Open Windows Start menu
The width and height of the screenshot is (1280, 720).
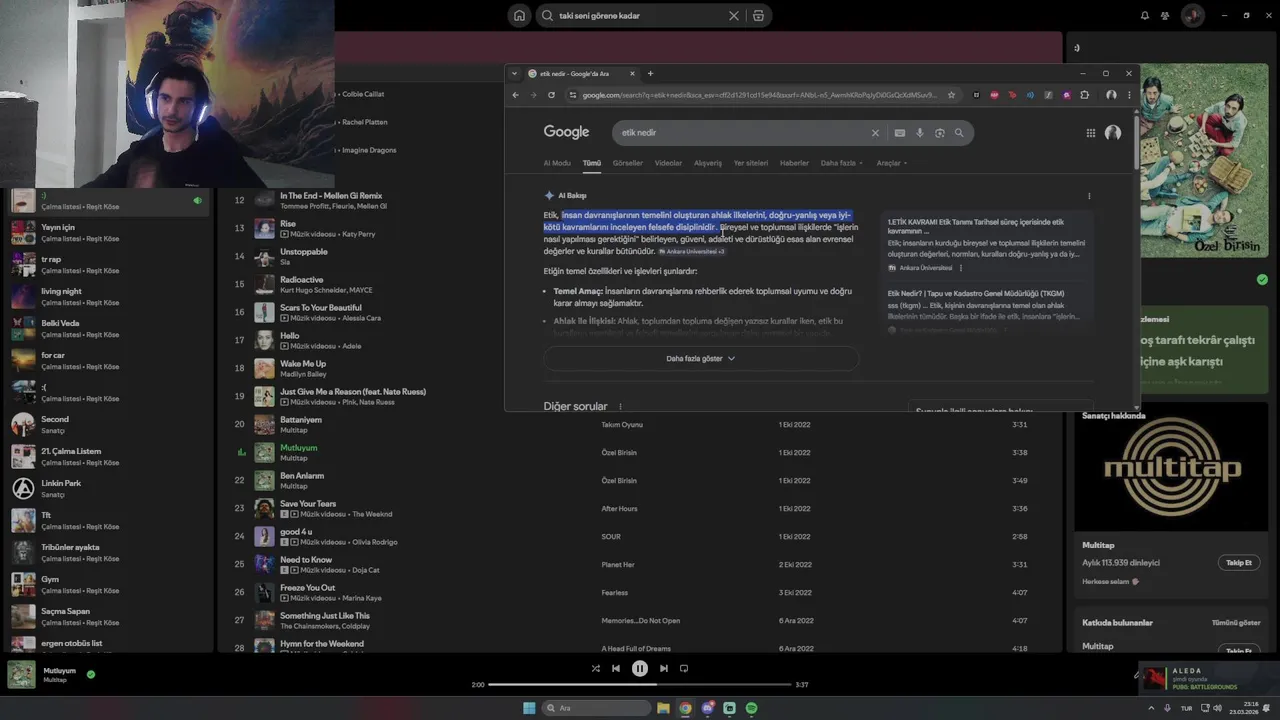529,708
